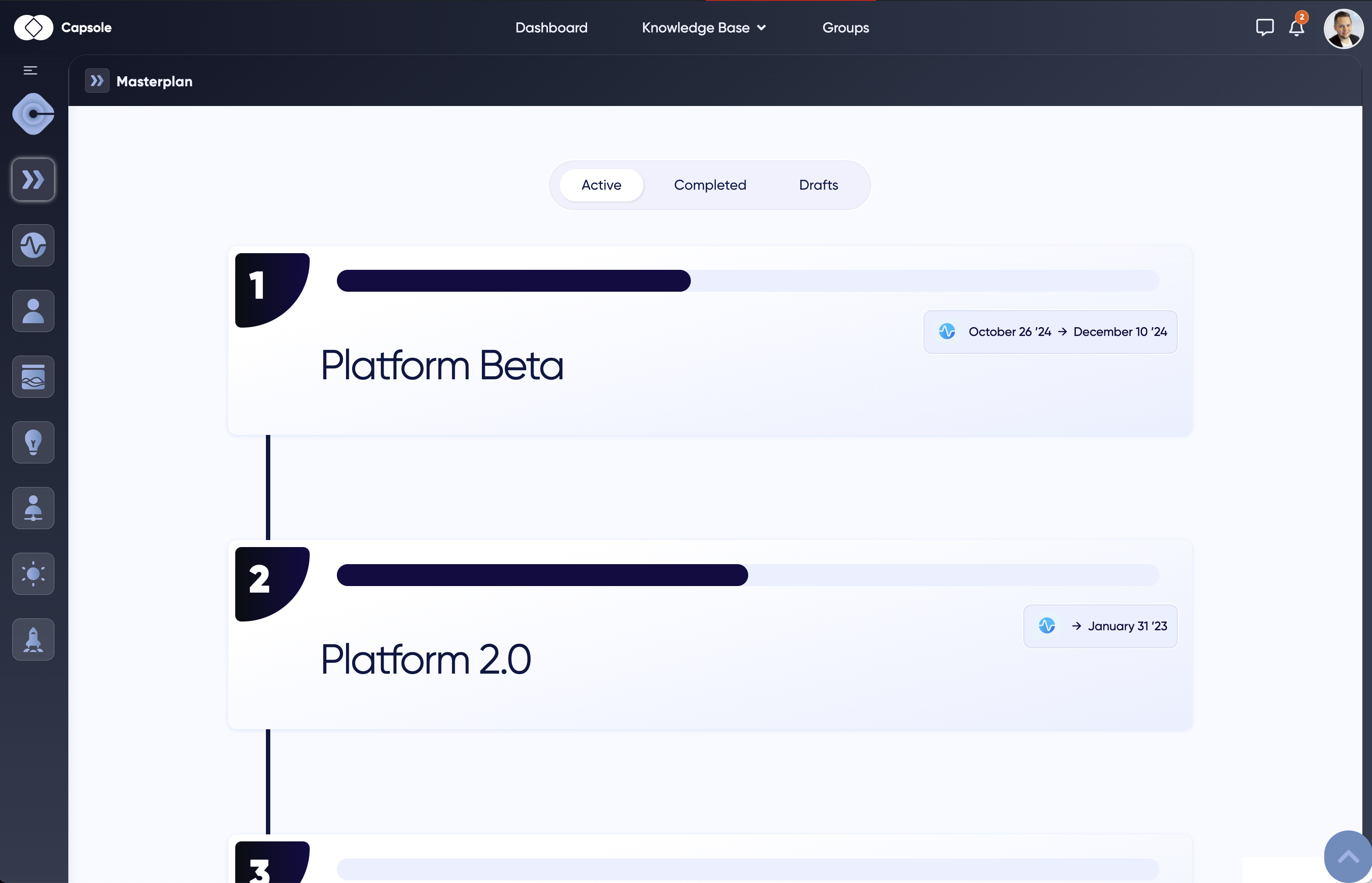This screenshot has width=1372, height=883.
Task: Click the scroll-to-top arrow button
Action: (1347, 857)
